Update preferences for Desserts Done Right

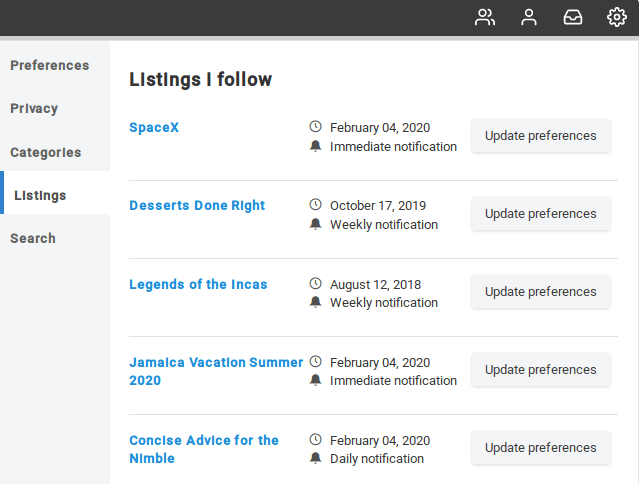tap(540, 214)
